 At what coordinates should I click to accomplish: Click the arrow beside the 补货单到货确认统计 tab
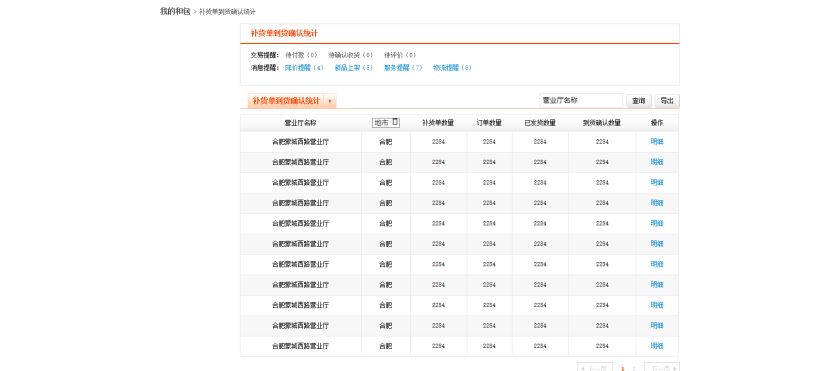[331, 101]
